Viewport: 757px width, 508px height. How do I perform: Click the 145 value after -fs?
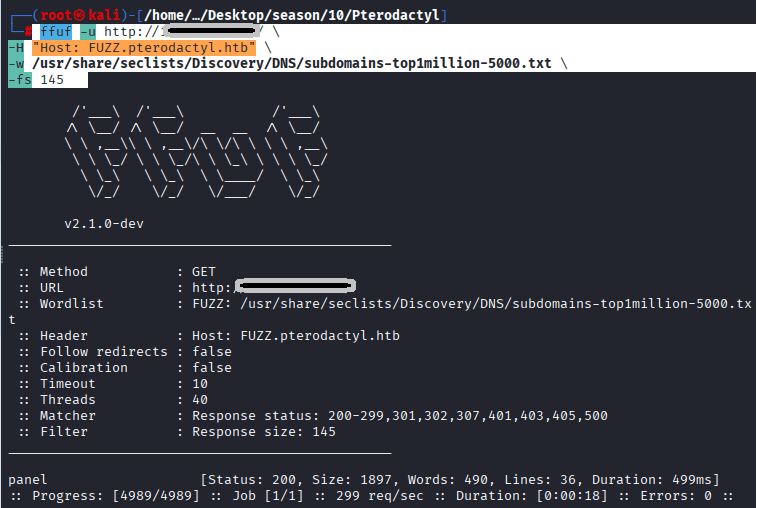52,80
